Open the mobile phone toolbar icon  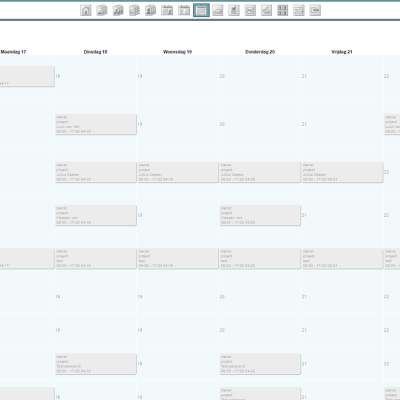pyautogui.click(x=234, y=10)
